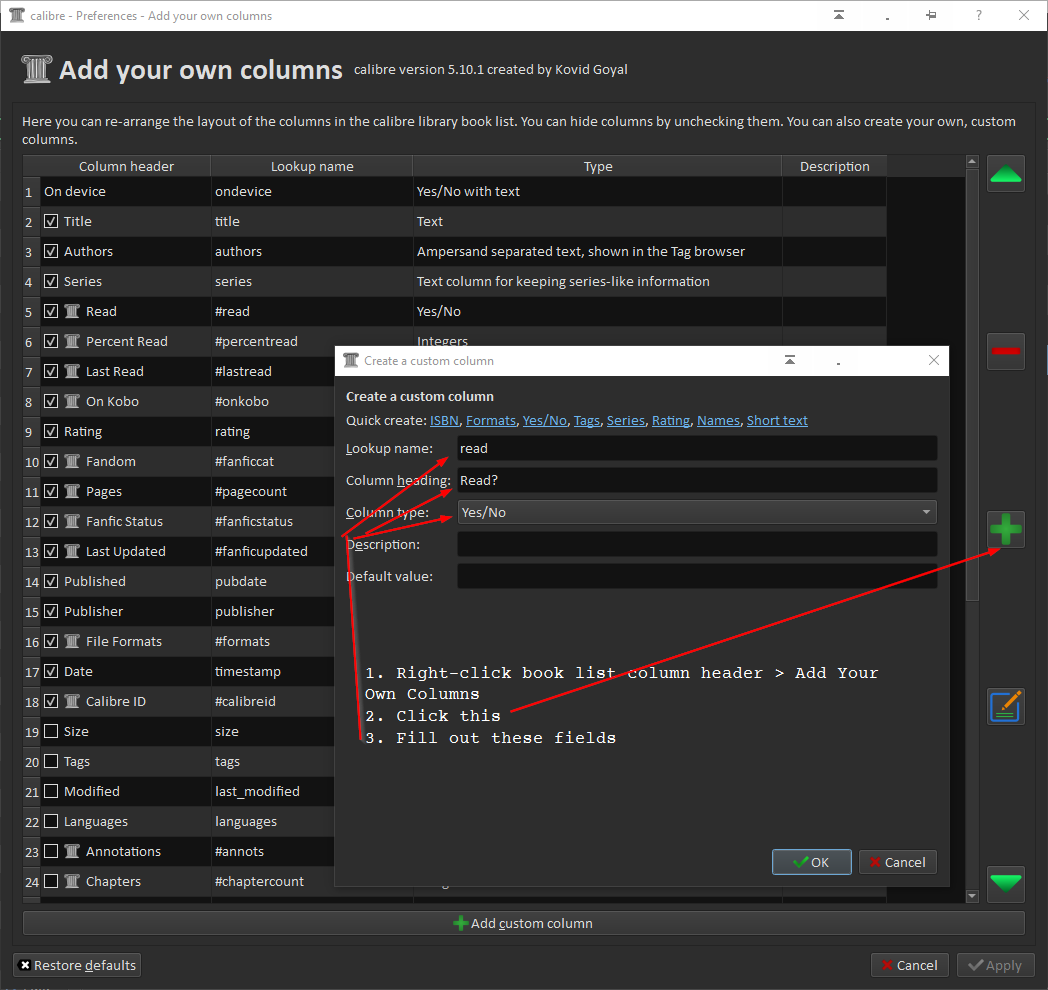
Task: Click the help question mark in title bar
Action: [978, 15]
